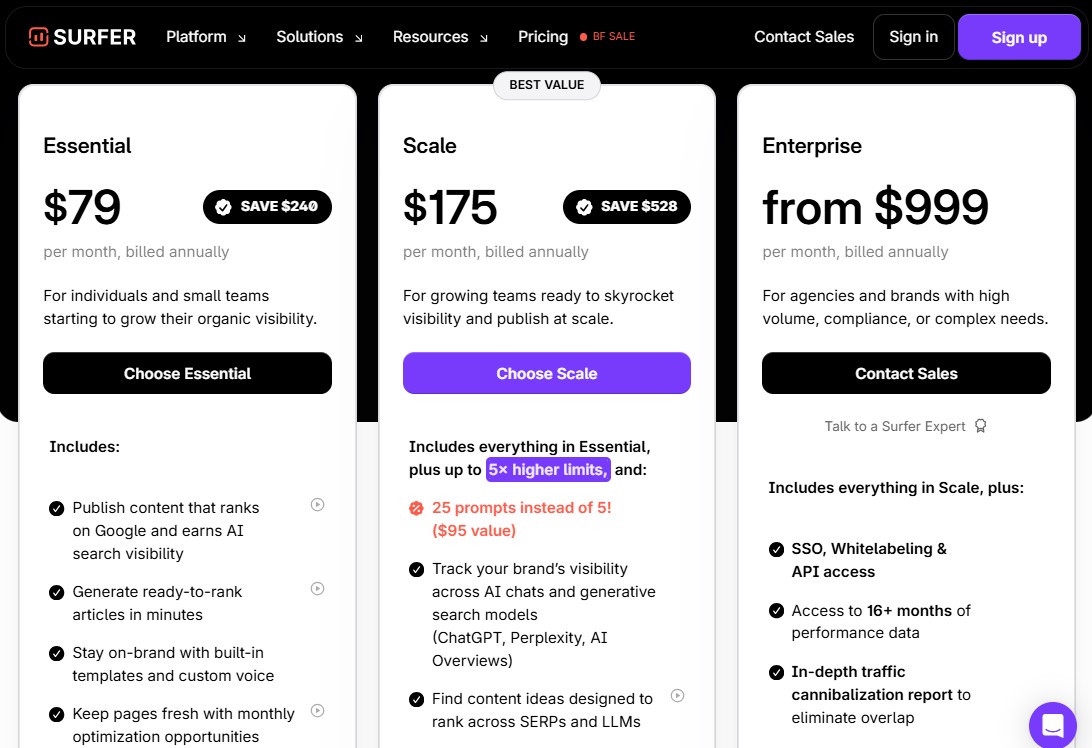Play video beside "Keep pages fresh" feature

tap(317, 711)
